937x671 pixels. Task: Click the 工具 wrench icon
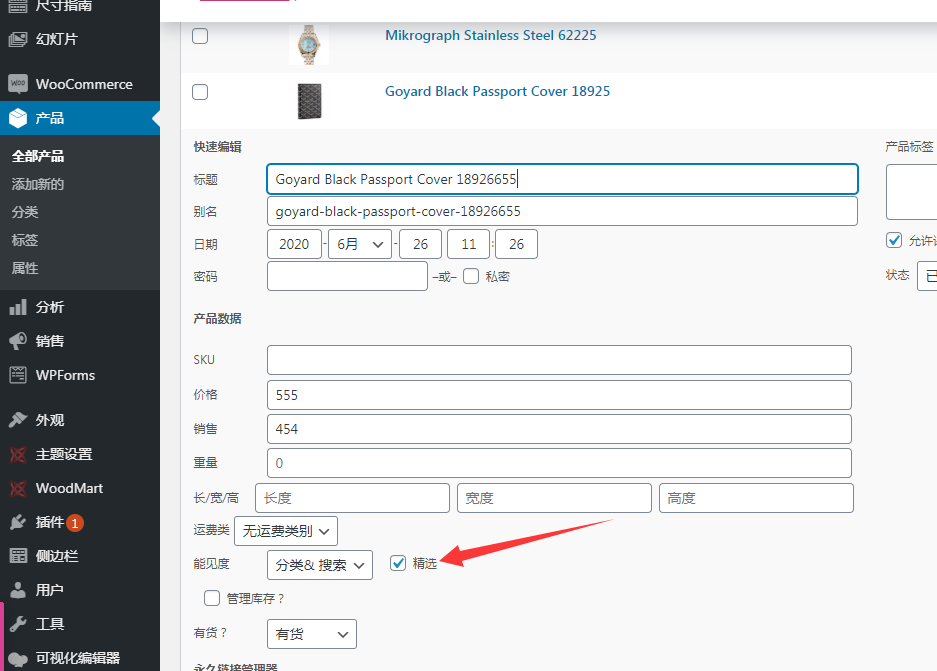[x=18, y=624]
